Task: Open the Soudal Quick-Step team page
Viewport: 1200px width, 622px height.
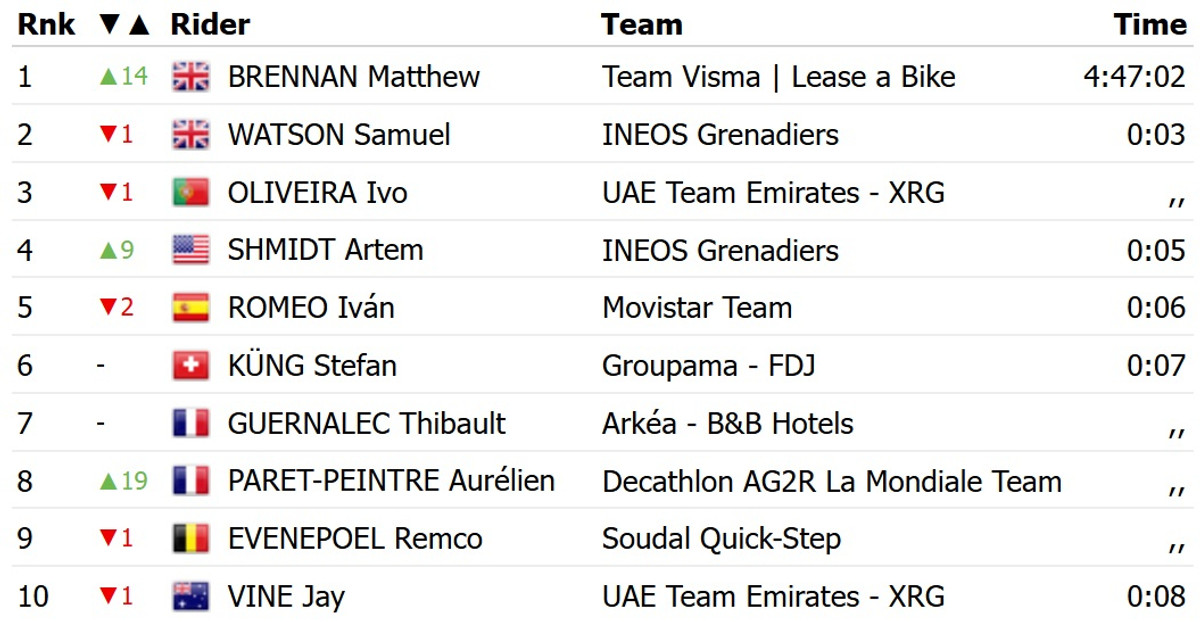Action: (x=721, y=539)
